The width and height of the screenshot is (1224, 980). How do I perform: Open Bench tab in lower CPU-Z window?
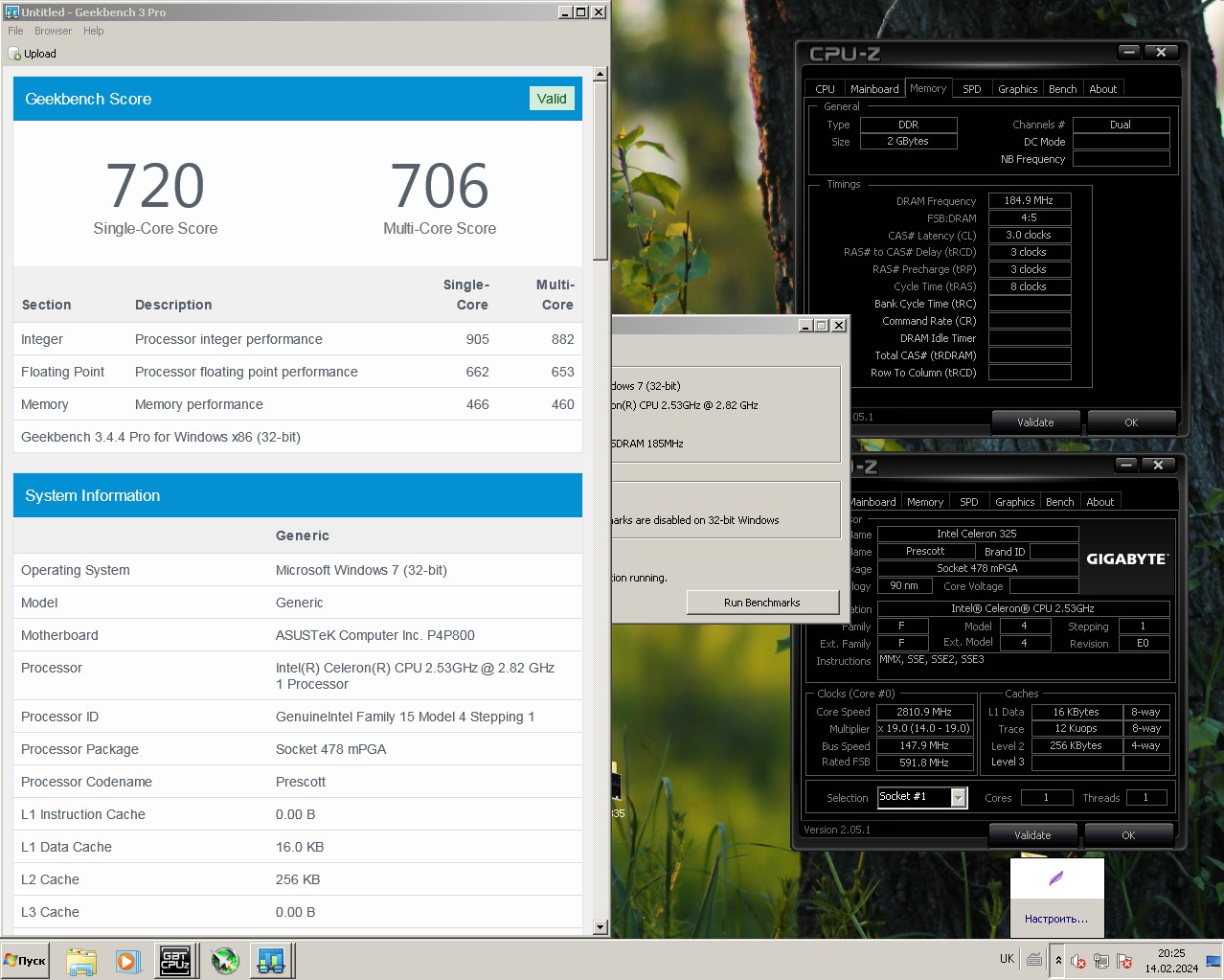point(1059,502)
